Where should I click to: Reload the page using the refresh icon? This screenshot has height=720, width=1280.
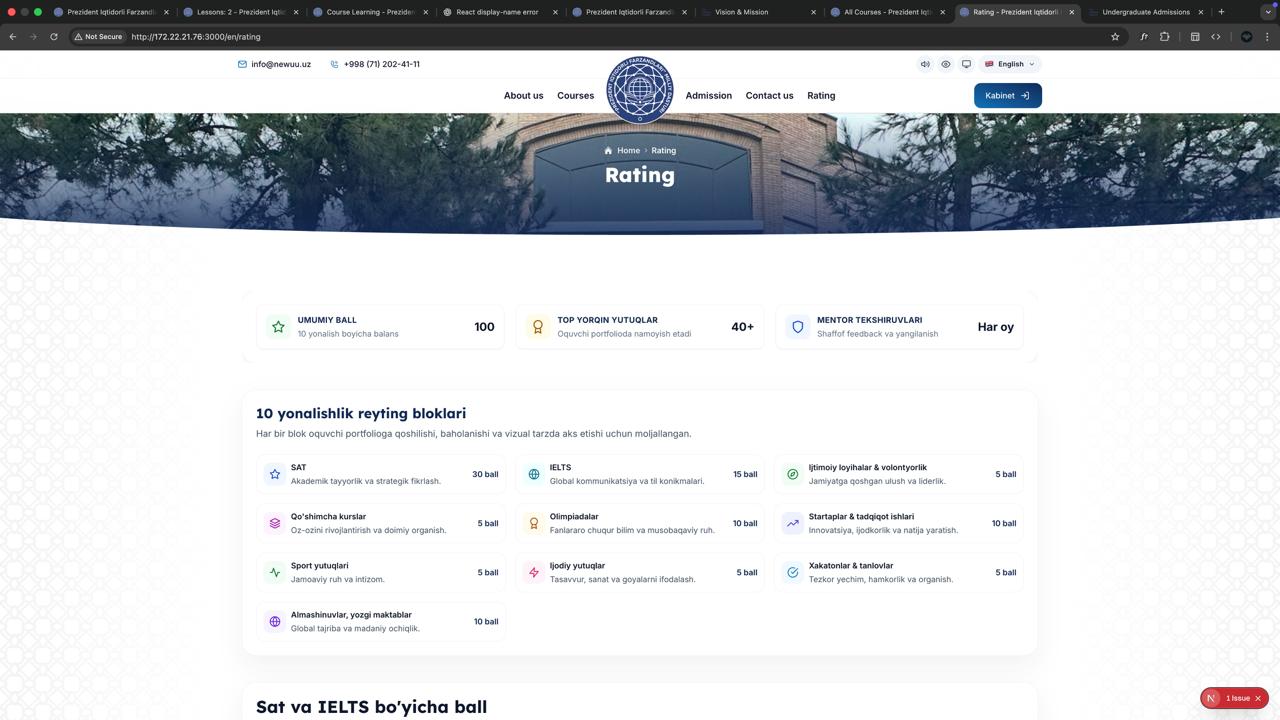[x=54, y=37]
